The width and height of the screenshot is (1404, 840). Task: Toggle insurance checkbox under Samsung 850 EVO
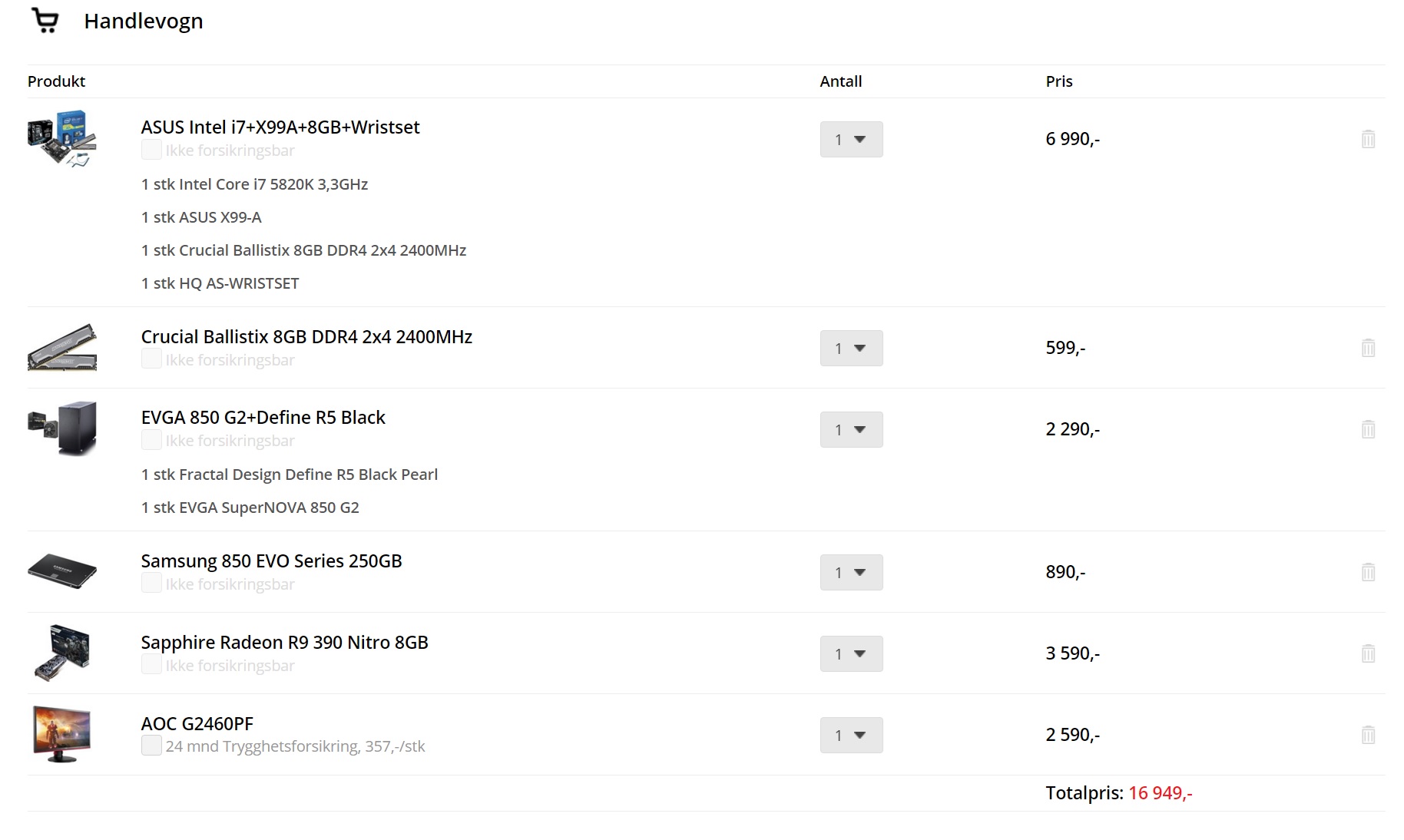click(151, 584)
